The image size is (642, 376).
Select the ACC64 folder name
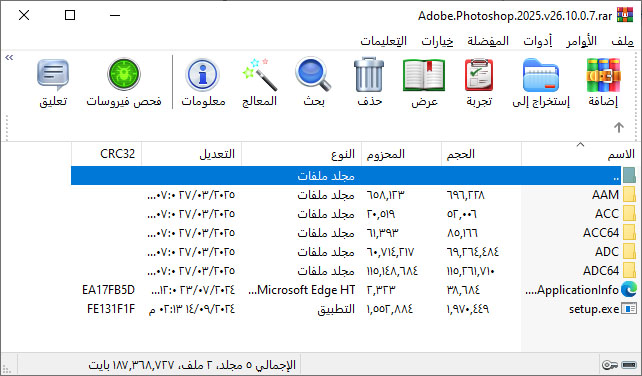601,233
